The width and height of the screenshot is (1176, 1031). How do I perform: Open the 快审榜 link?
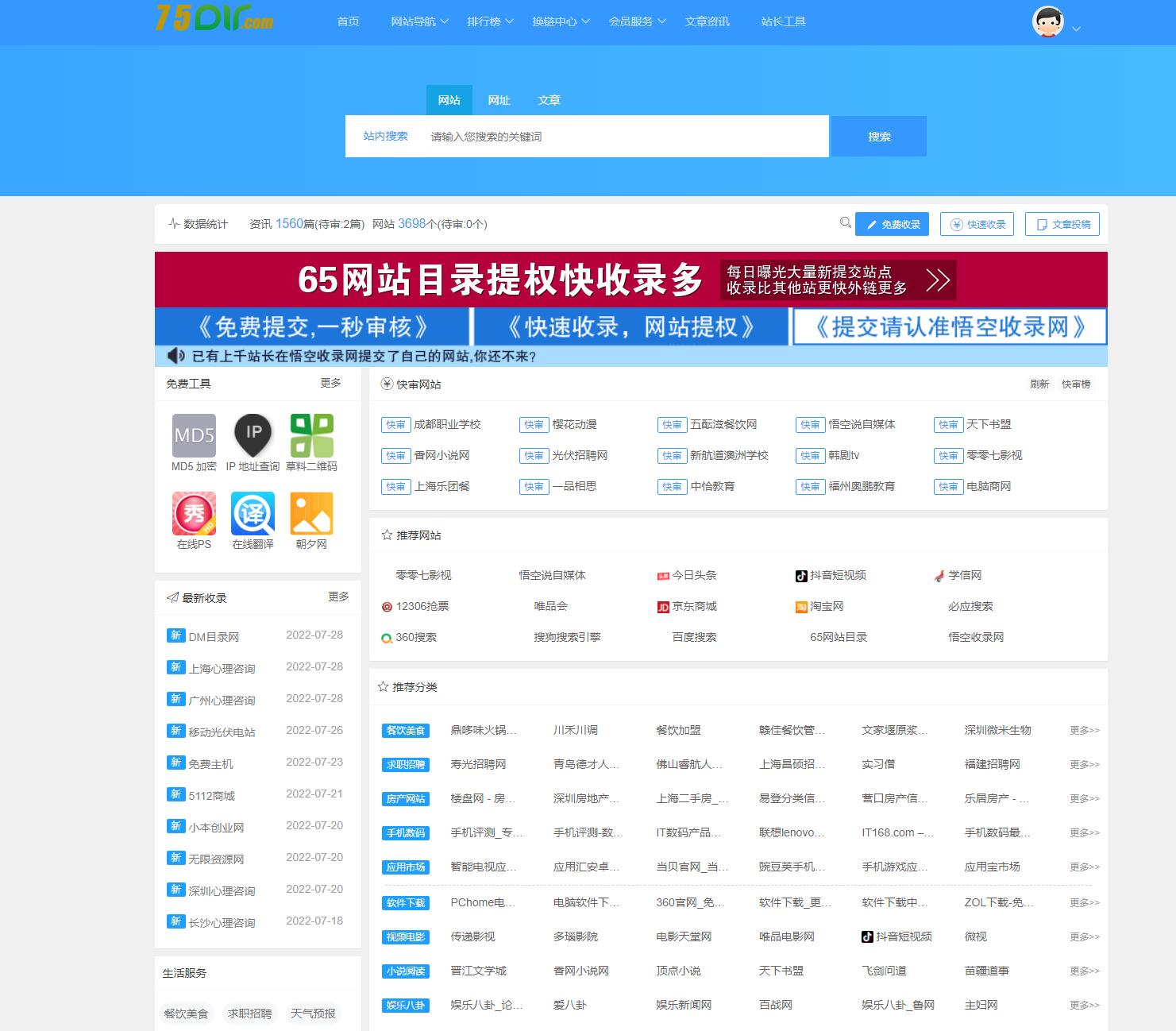point(1076,384)
